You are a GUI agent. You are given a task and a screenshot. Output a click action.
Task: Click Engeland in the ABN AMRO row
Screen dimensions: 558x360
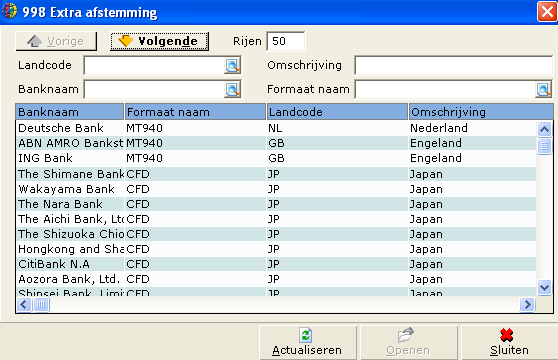pos(436,143)
